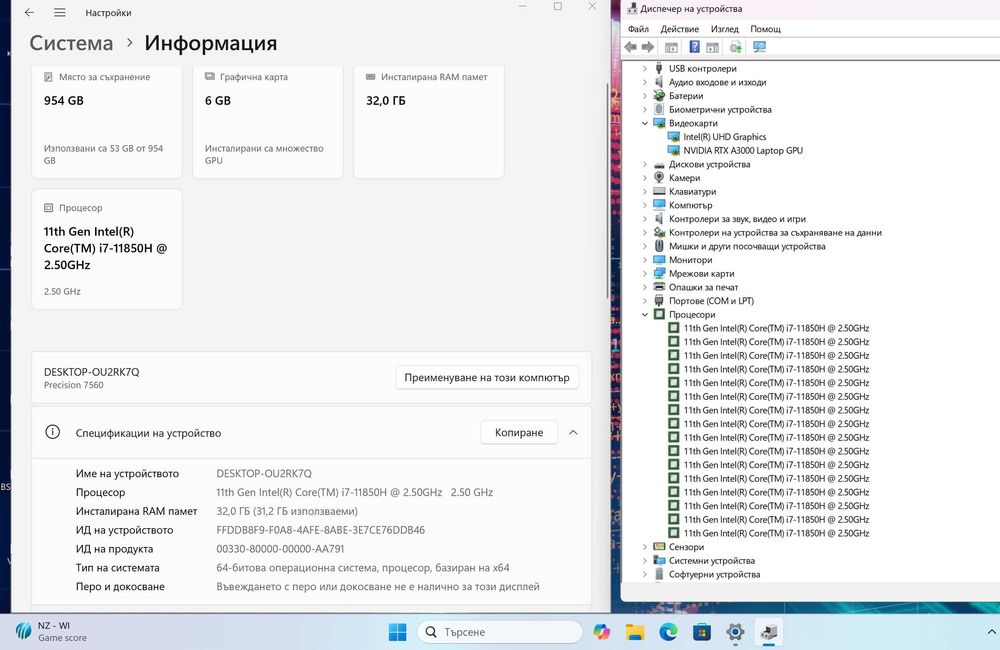Toggle the console tree pane toolbar icon
Screen dimensions: 1000x650
(x=671, y=47)
